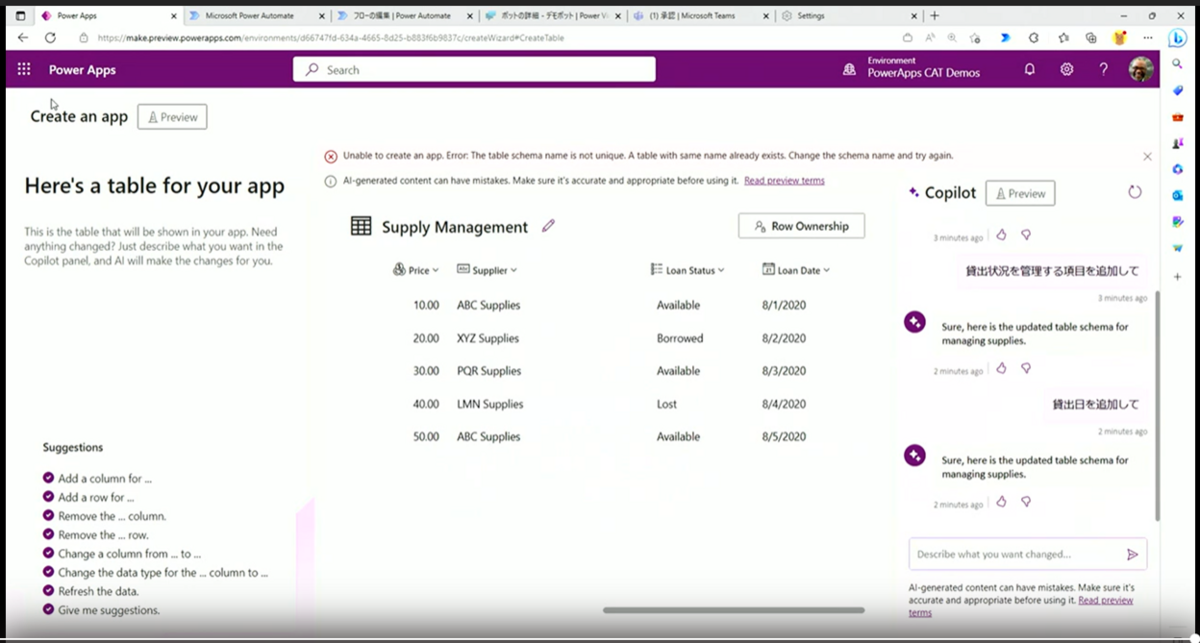Dismiss the error notification bar

pyautogui.click(x=1147, y=156)
